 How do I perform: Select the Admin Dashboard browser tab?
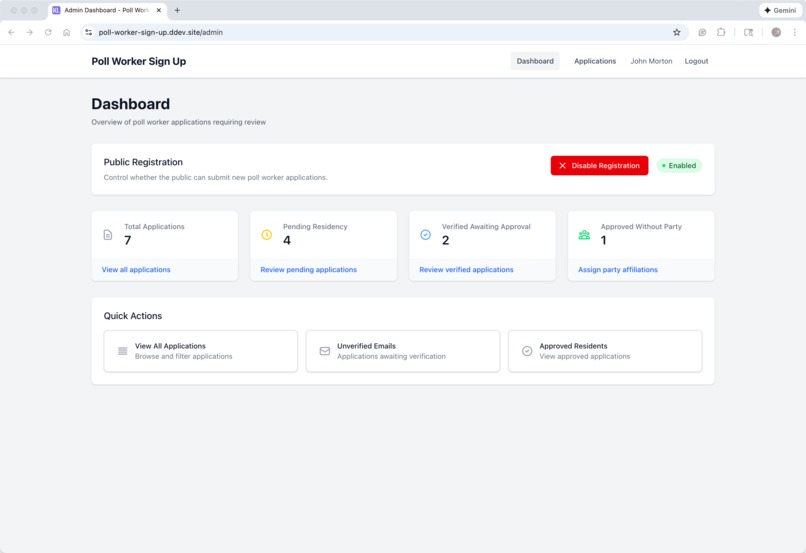tap(107, 10)
